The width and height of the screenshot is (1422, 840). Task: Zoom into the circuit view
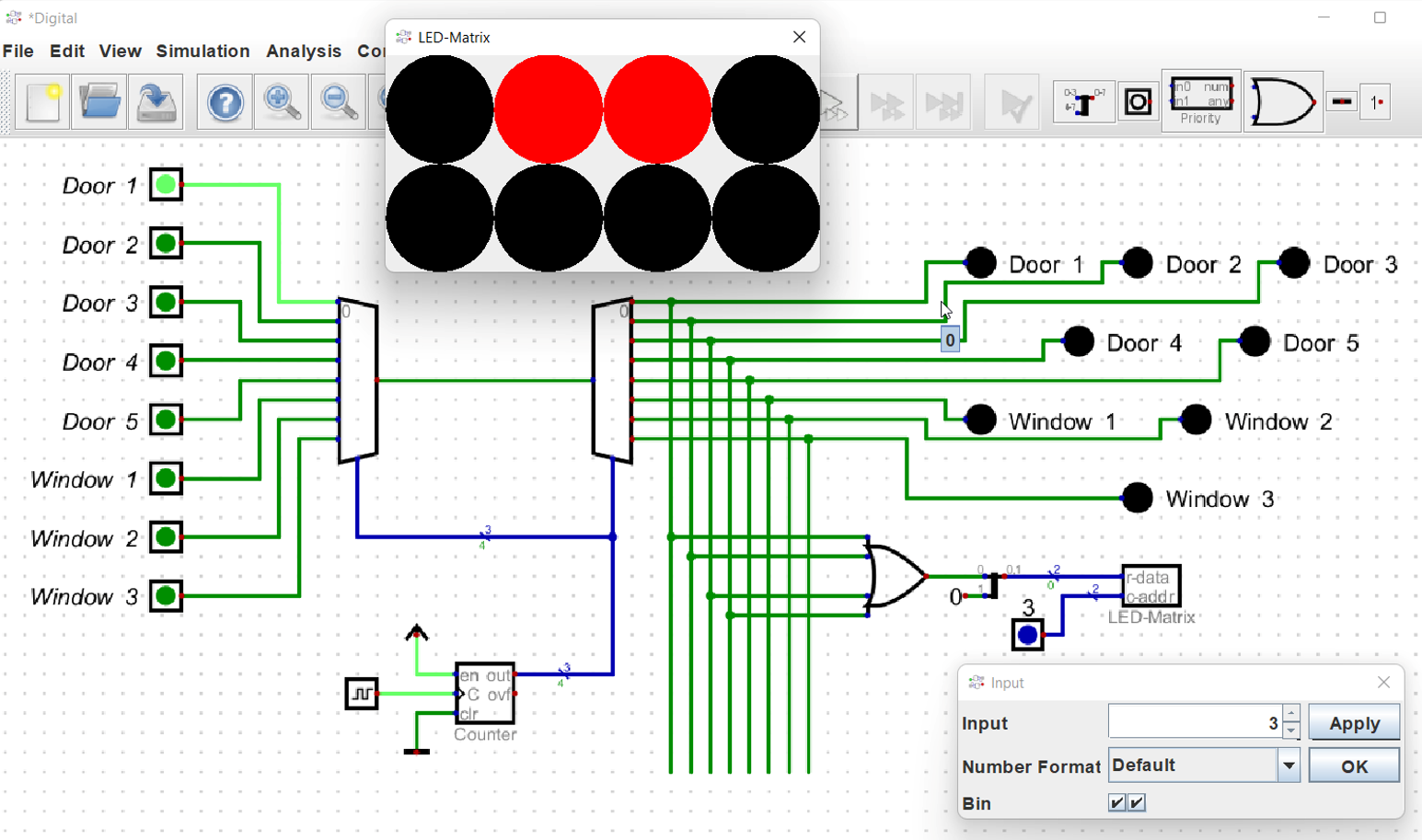tap(281, 101)
